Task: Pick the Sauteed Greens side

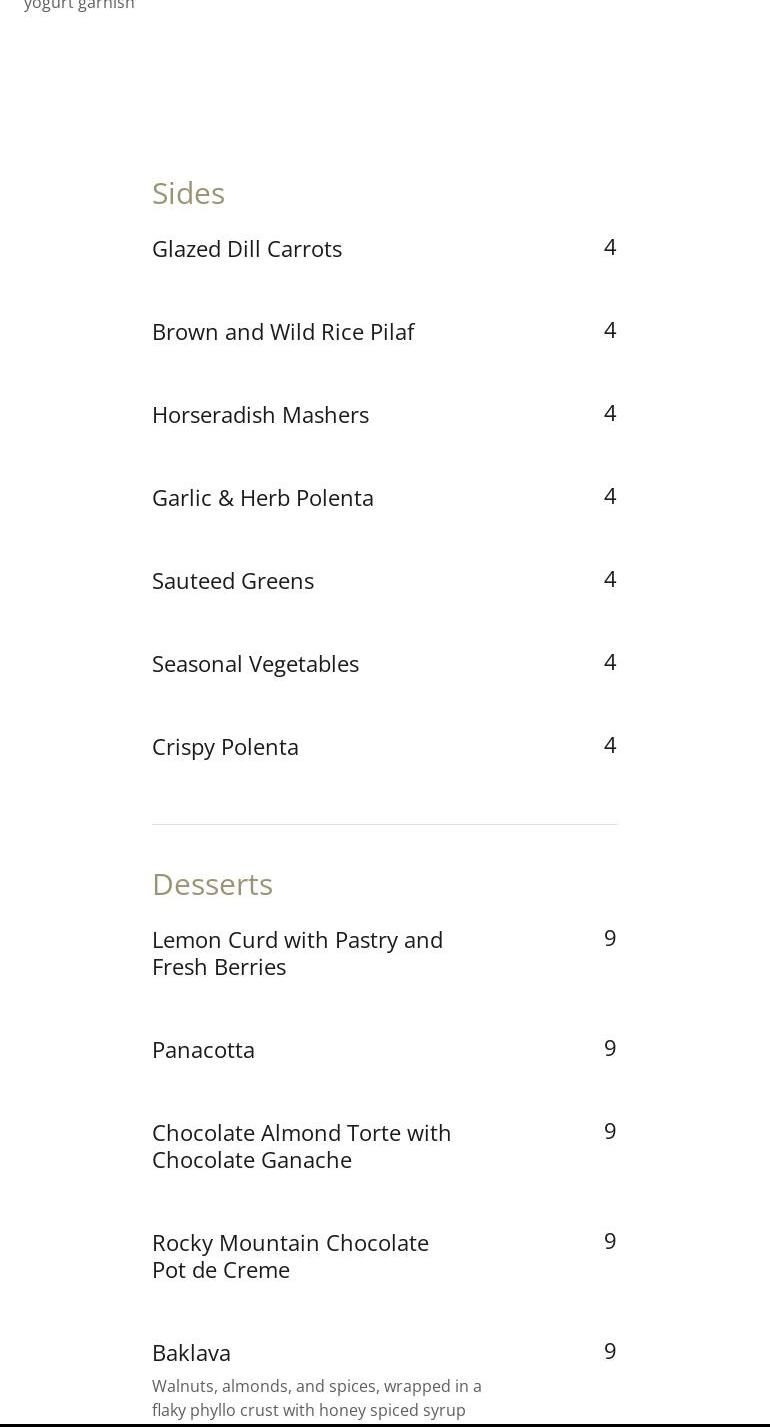Action: pos(233,581)
